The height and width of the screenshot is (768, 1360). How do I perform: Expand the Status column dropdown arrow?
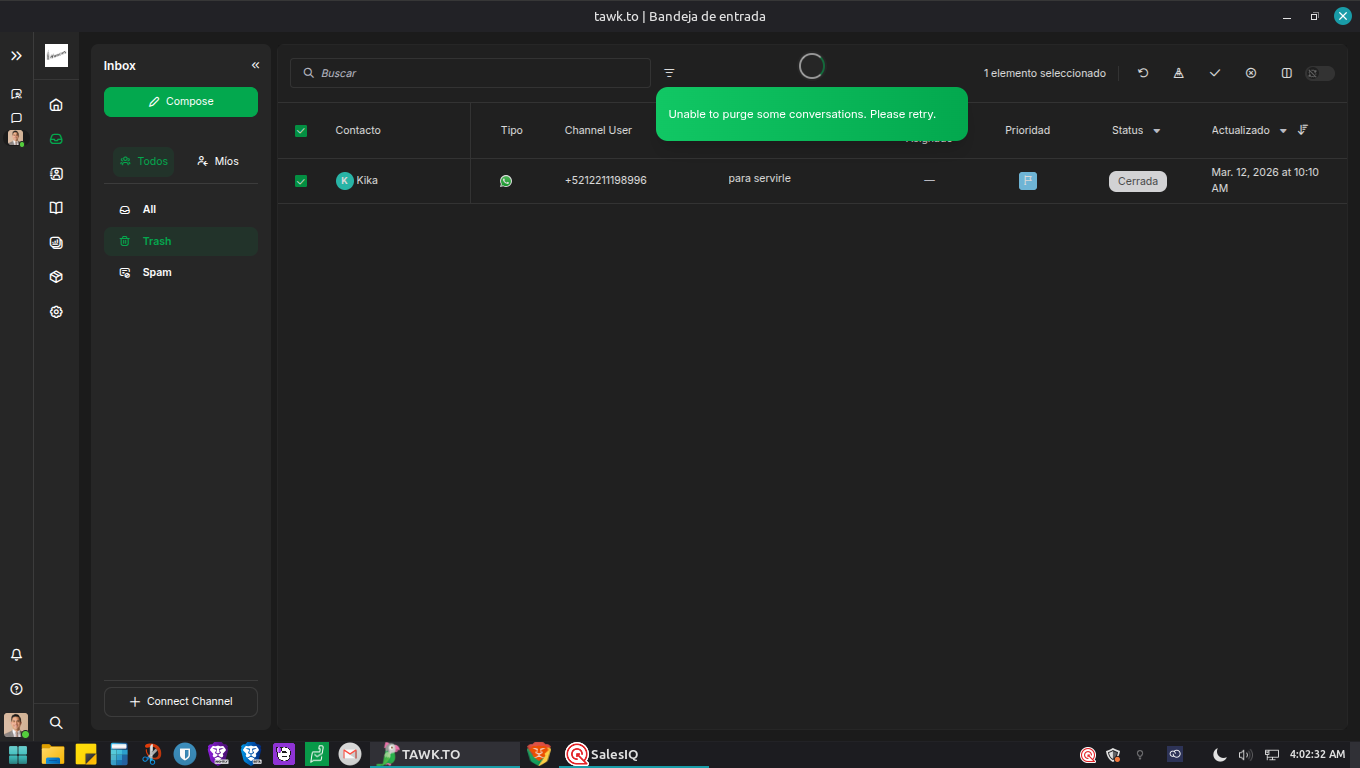pyautogui.click(x=1157, y=131)
